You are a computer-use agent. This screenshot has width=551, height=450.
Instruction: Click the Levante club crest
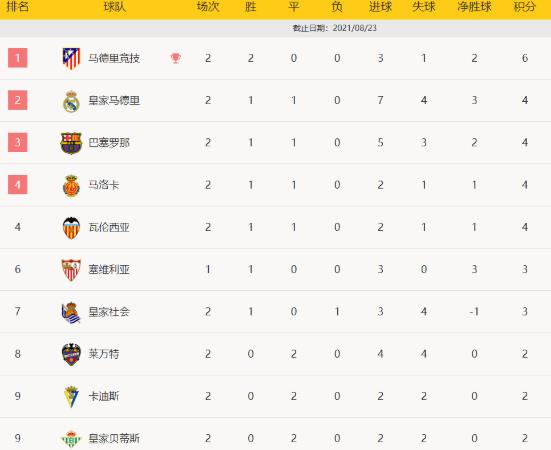pos(71,354)
